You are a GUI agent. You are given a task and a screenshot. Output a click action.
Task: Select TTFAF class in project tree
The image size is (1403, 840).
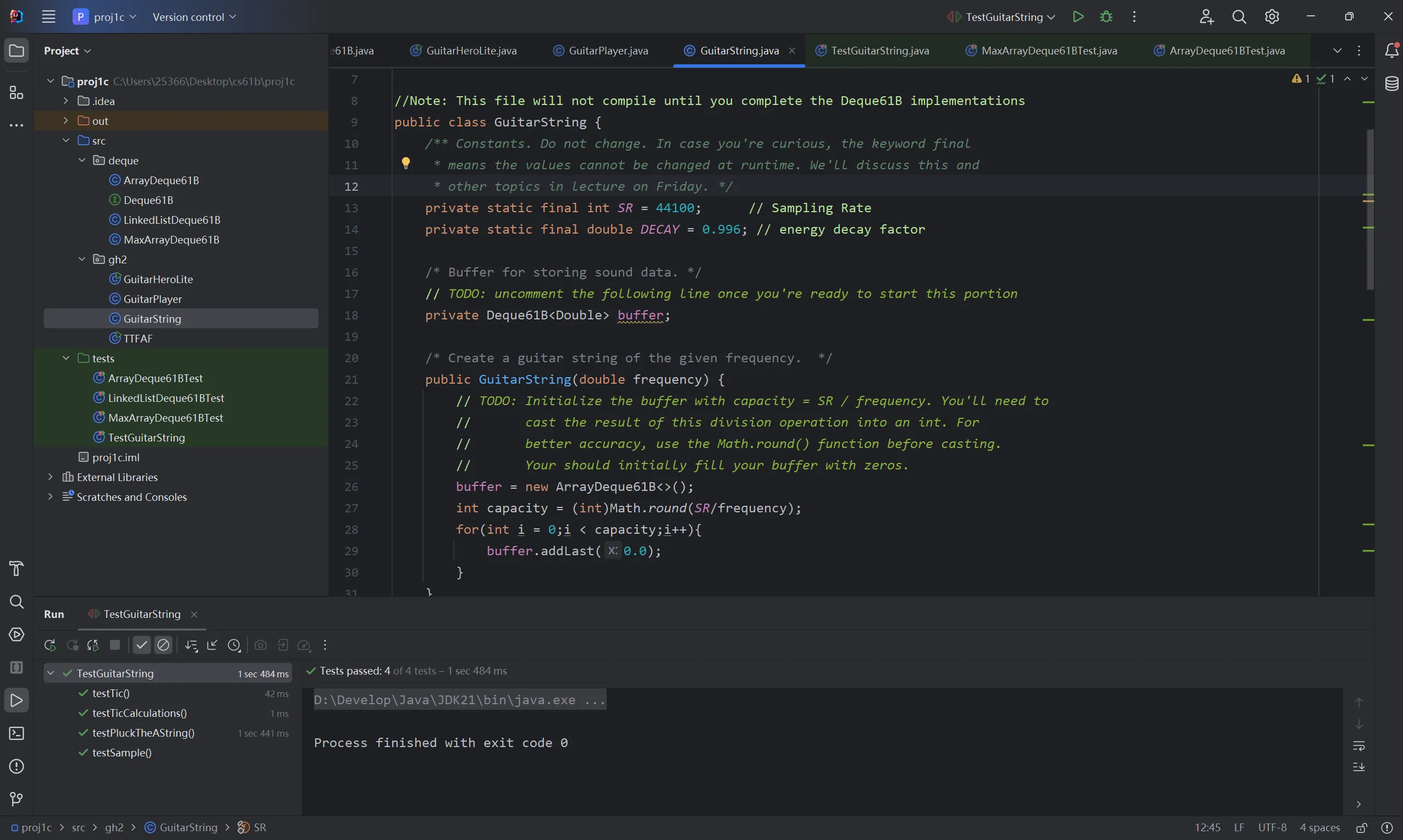137,338
